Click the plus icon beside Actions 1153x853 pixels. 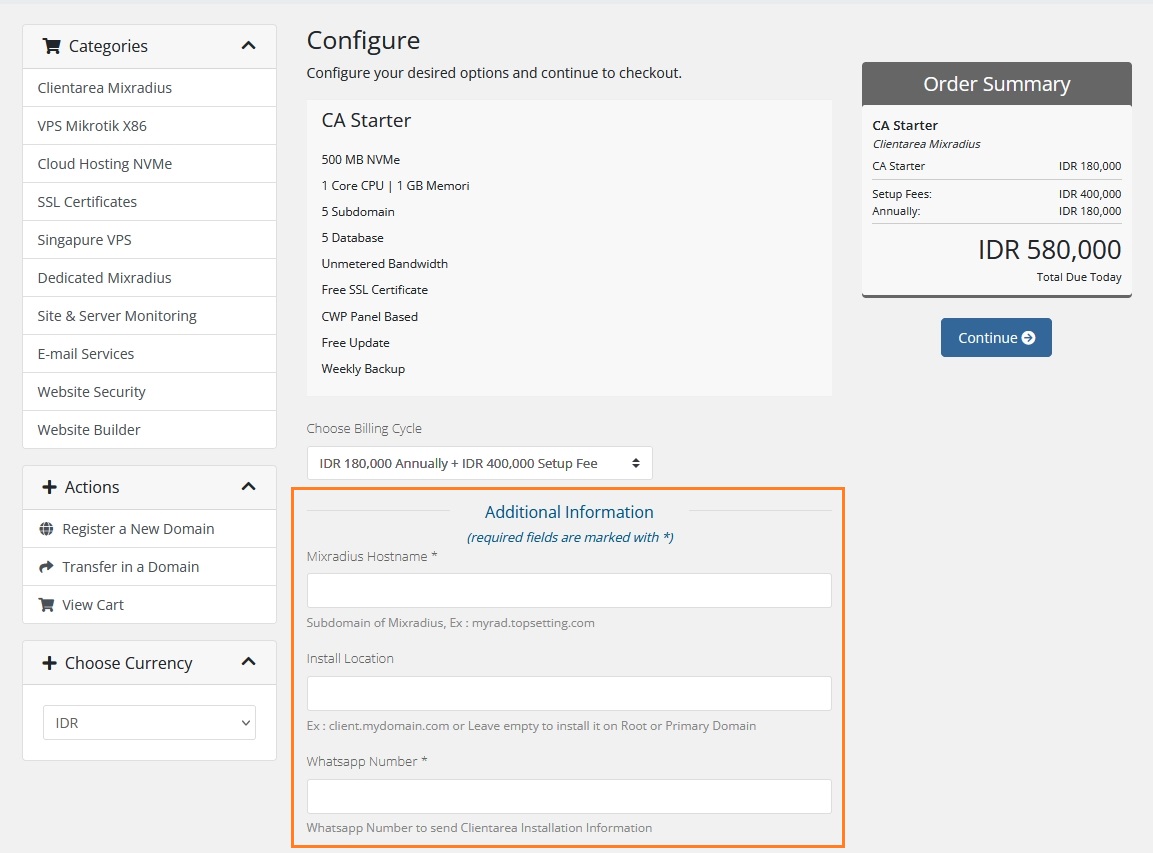[49, 487]
